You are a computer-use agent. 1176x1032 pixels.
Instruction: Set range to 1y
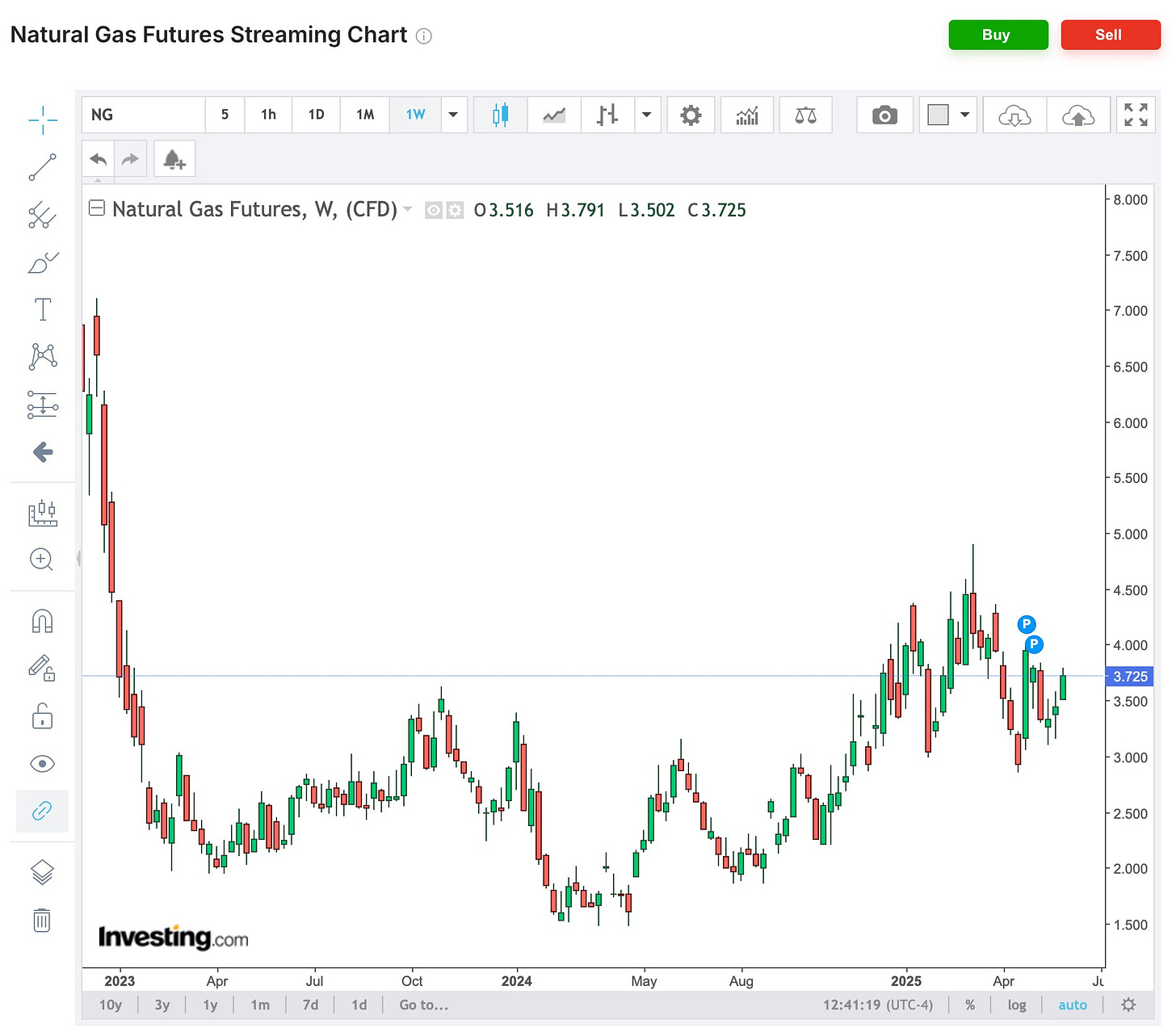210,1005
